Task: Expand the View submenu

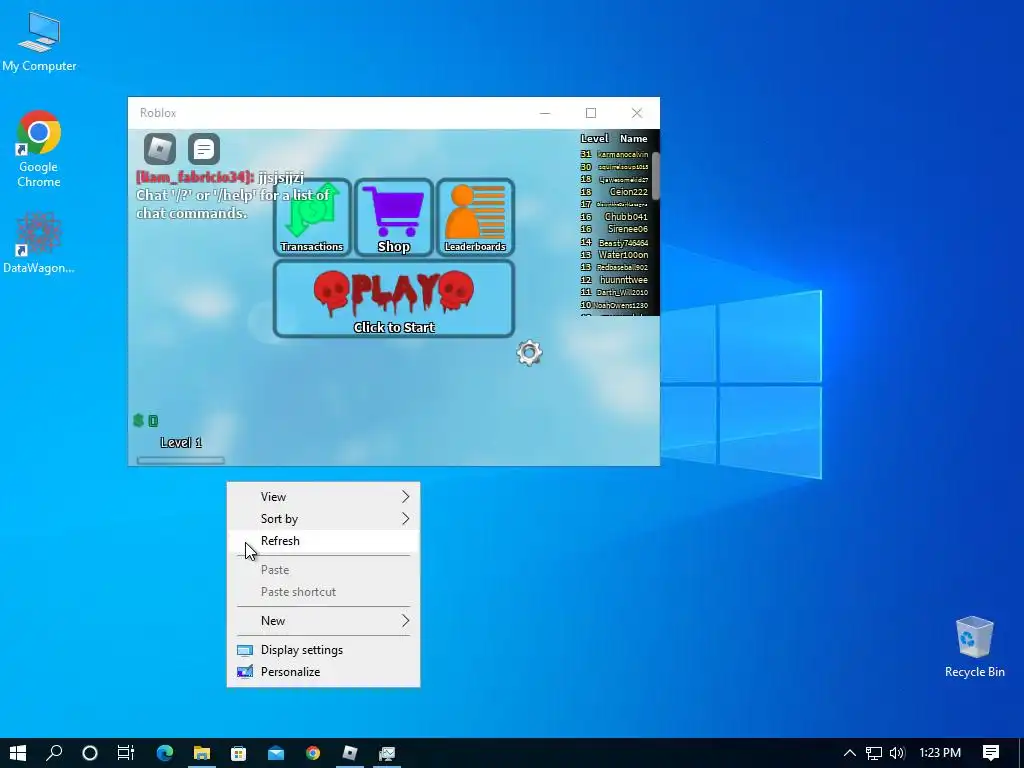Action: (323, 497)
